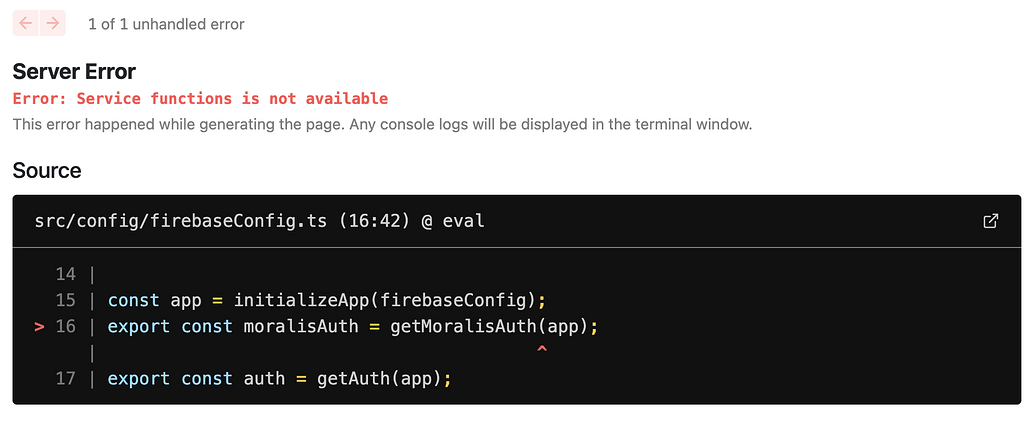The width and height of the screenshot is (1035, 421).
Task: Go to the next error arrow
Action: tap(53, 23)
